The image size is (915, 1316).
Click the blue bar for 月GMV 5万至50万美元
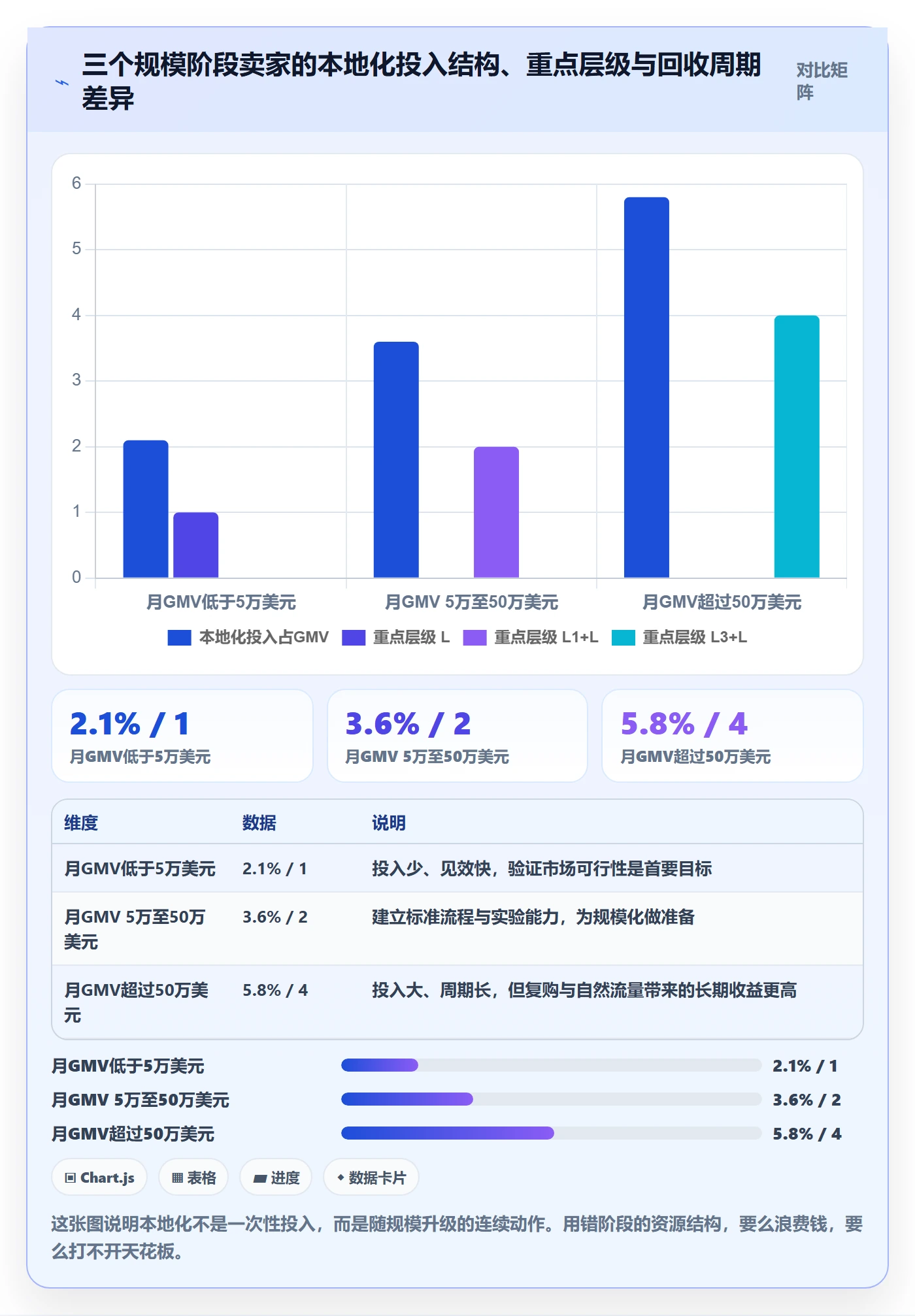point(396,459)
